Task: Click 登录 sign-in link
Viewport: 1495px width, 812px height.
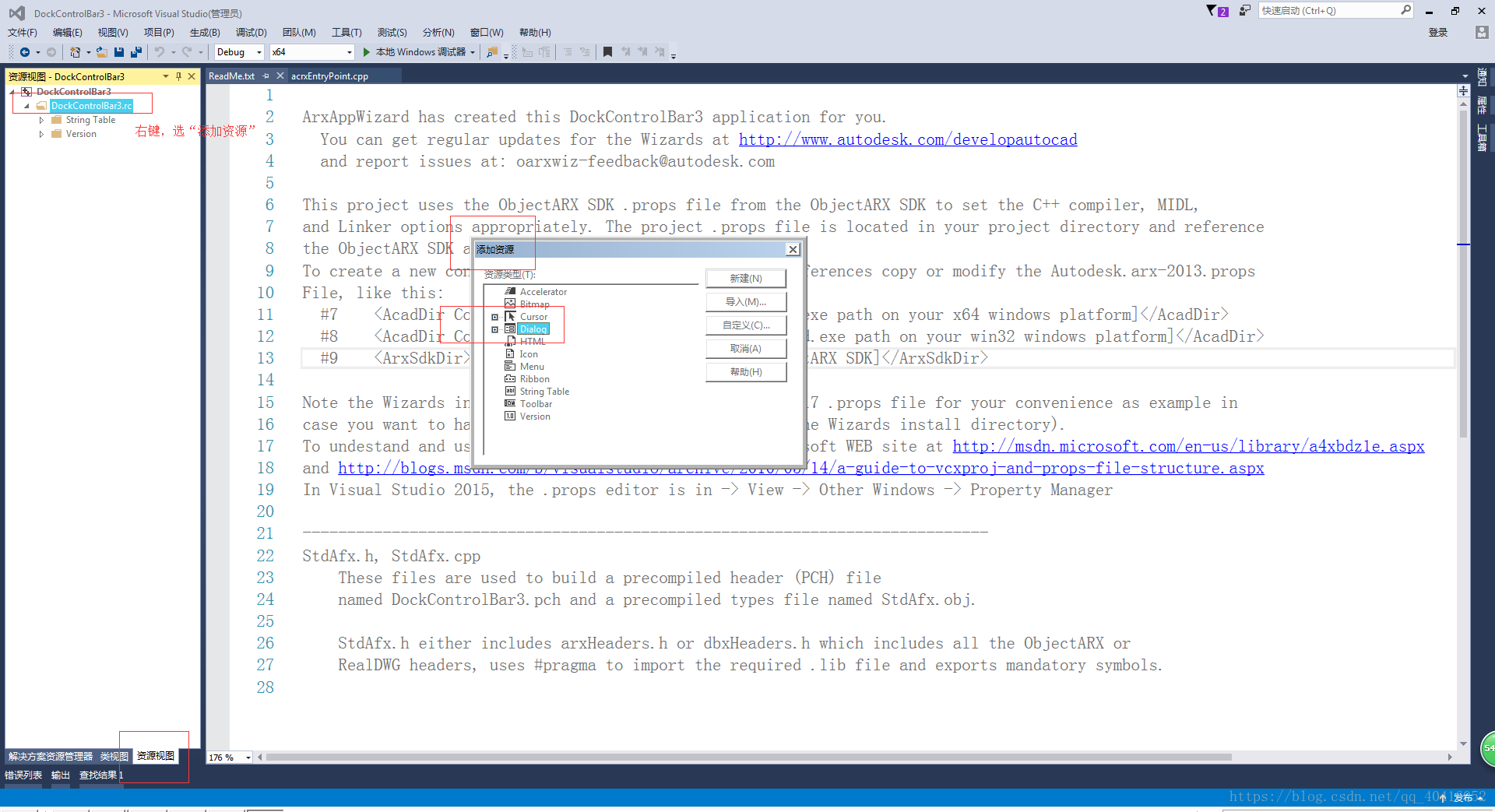Action: [1438, 32]
